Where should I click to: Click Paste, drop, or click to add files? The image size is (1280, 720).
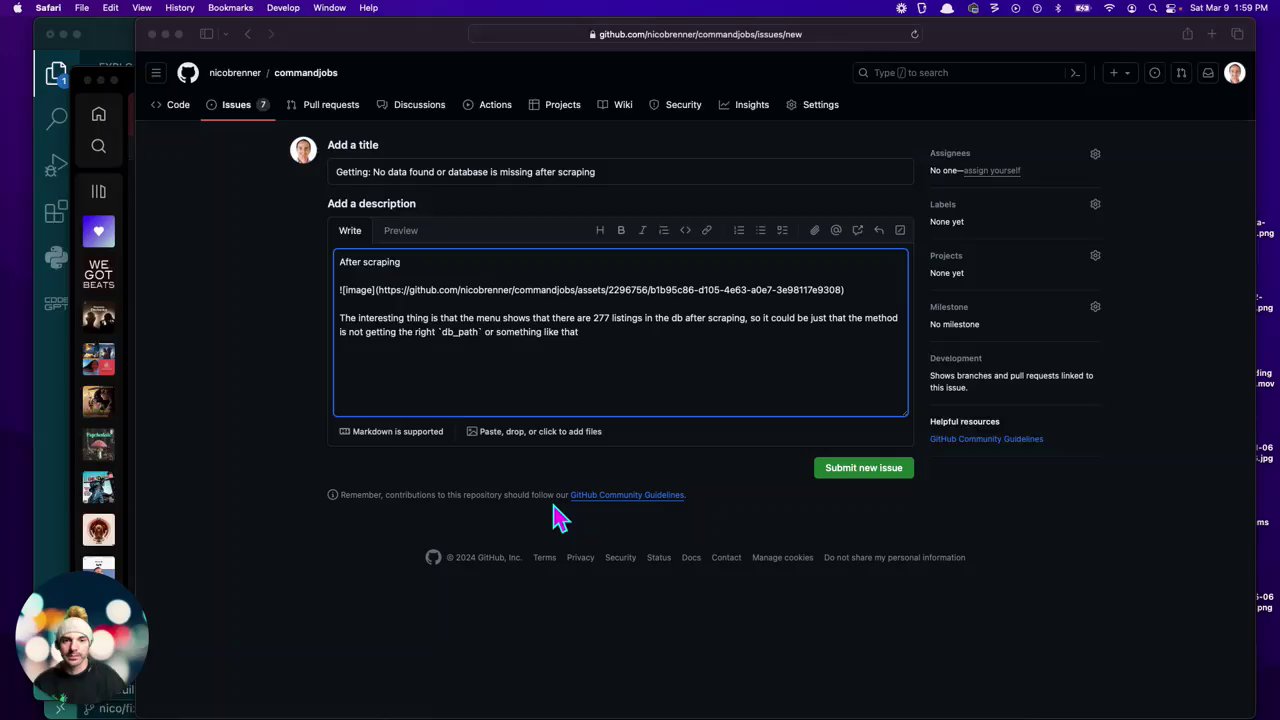pos(534,432)
